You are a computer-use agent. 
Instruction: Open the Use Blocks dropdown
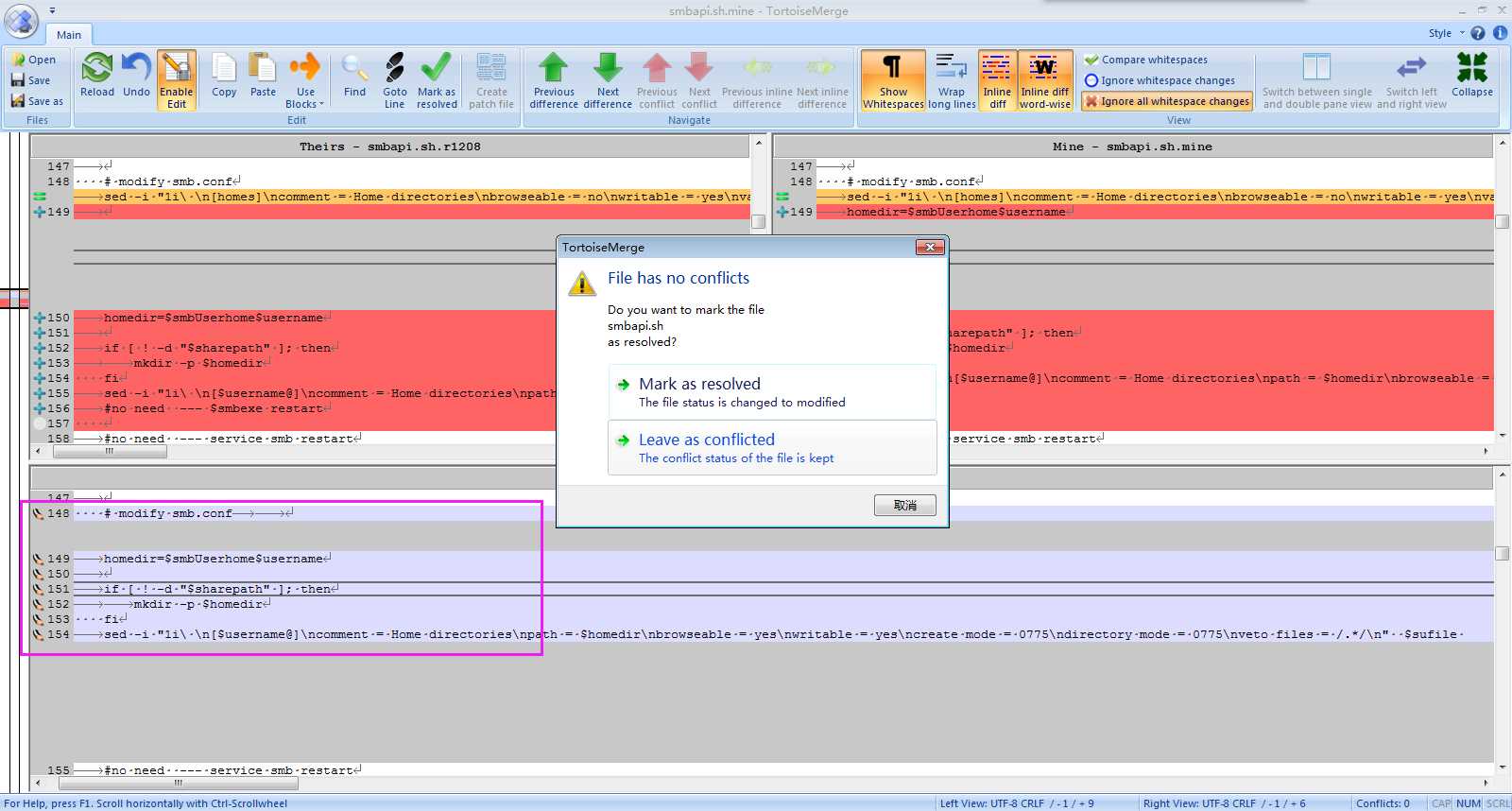(x=305, y=80)
